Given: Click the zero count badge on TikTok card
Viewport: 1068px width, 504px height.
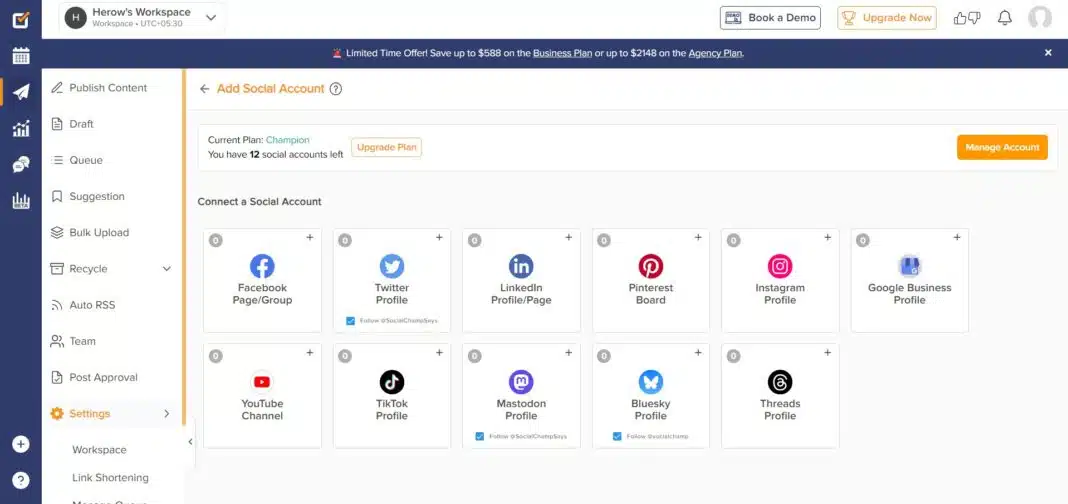Looking at the screenshot, I should pos(345,356).
